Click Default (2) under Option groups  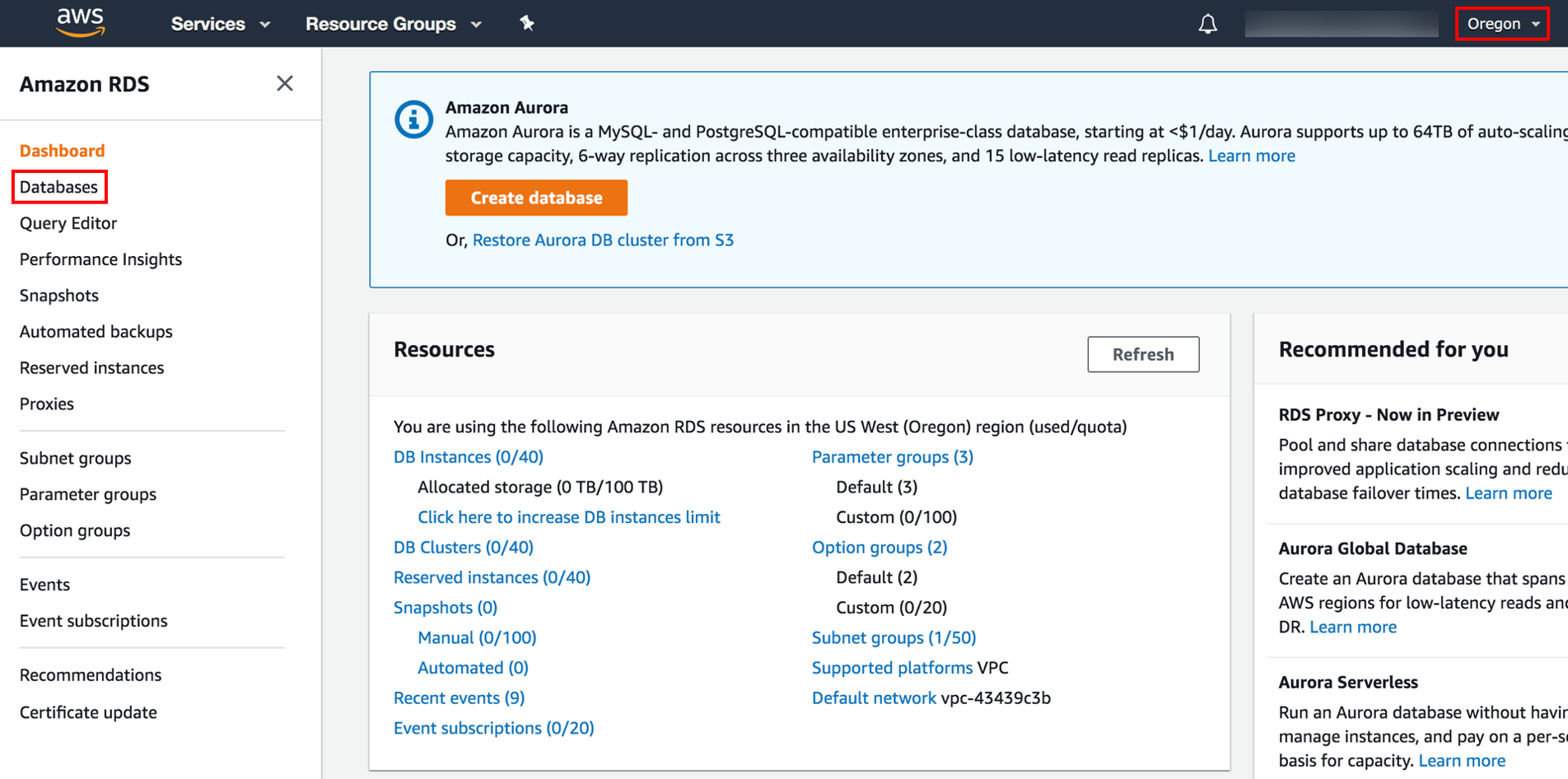(x=877, y=578)
